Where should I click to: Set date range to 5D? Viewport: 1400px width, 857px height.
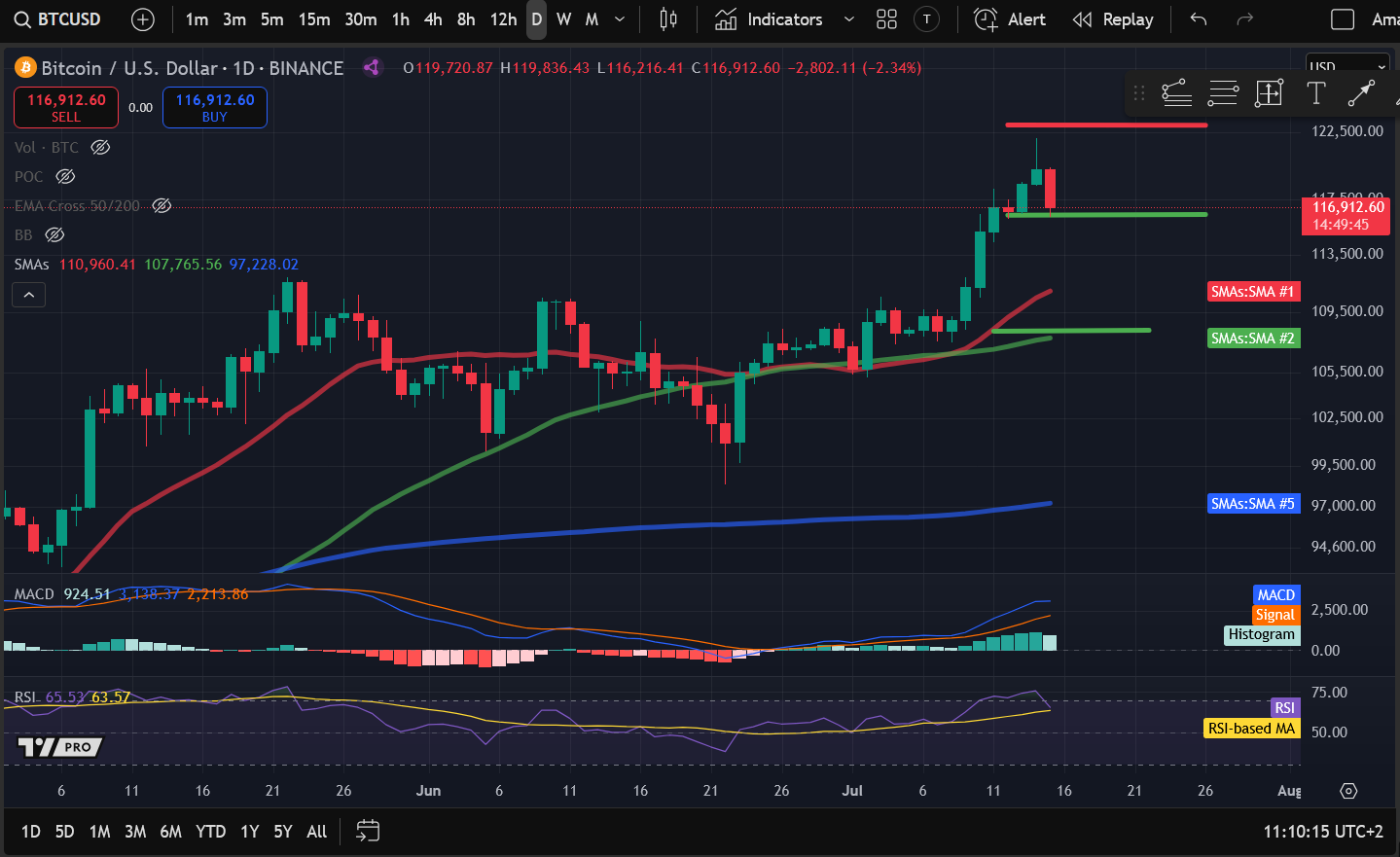click(64, 831)
